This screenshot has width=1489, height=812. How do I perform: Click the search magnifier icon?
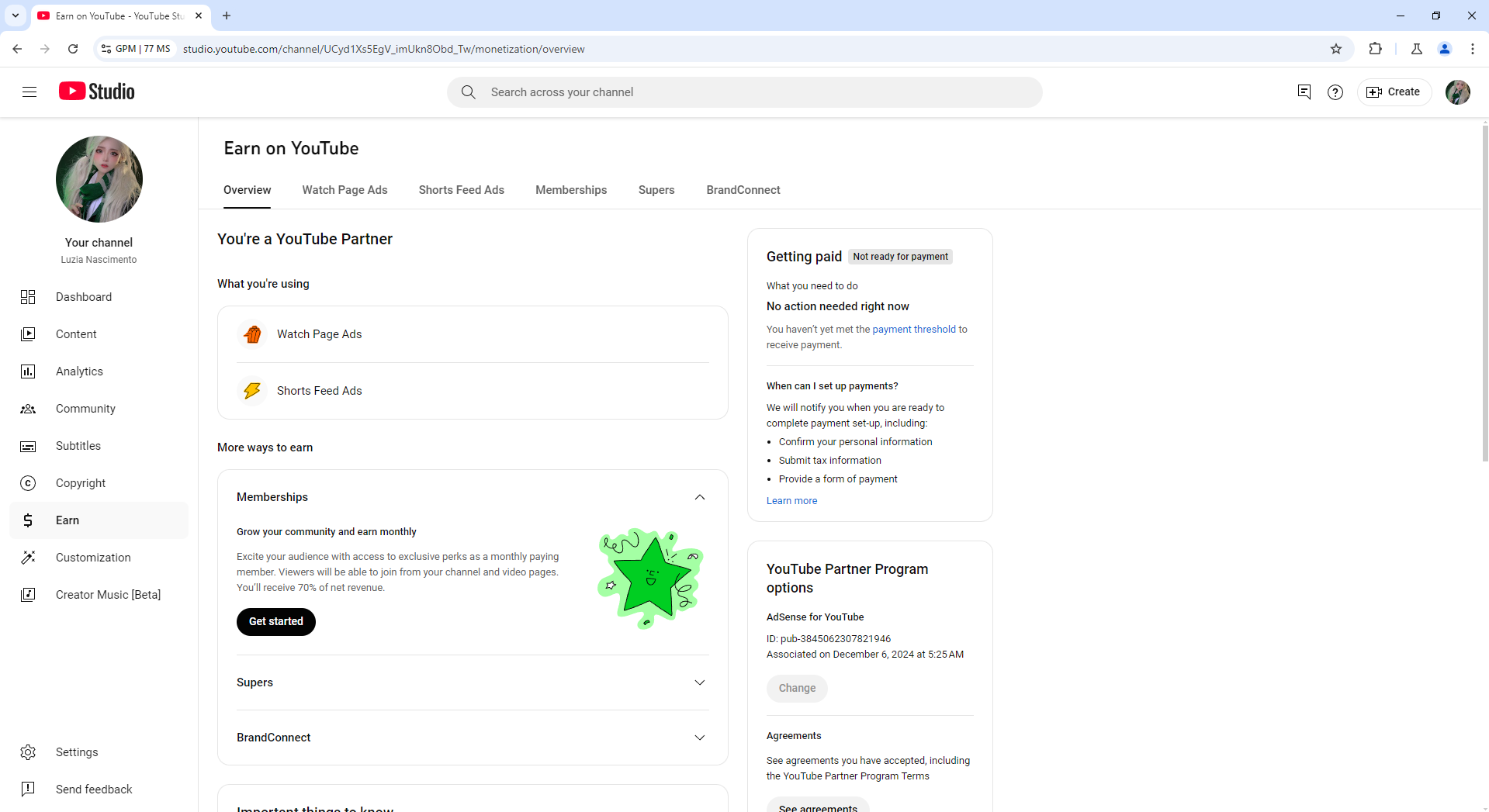(x=469, y=92)
